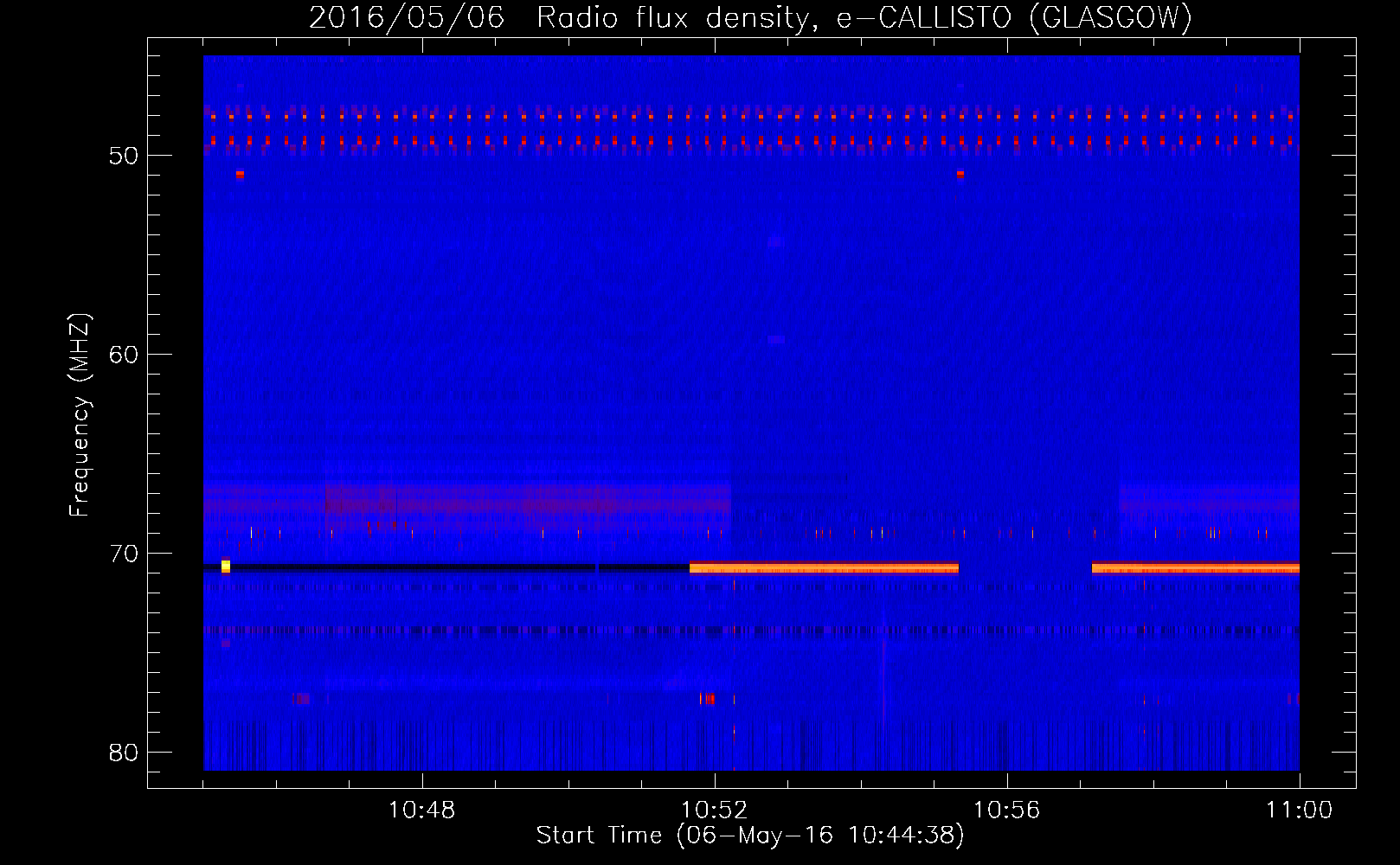Click the orange emission band between 10:52 and 10:55
Image resolution: width=1400 pixels, height=865 pixels.
(824, 567)
